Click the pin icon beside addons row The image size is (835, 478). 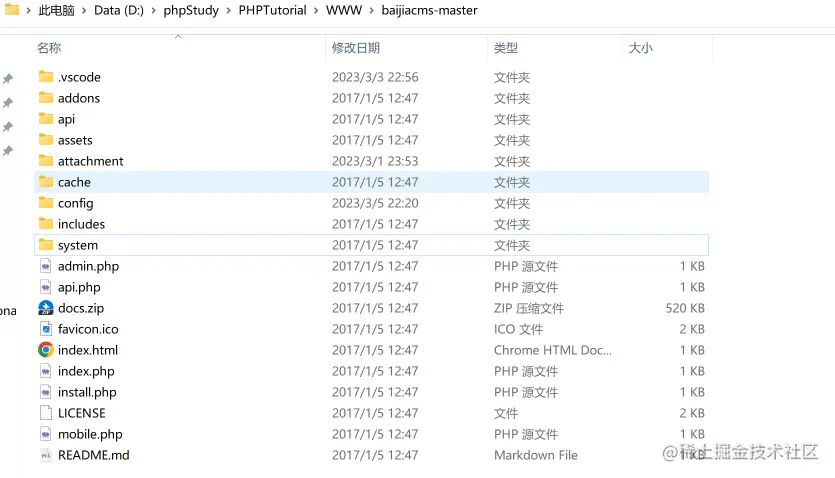[7, 103]
